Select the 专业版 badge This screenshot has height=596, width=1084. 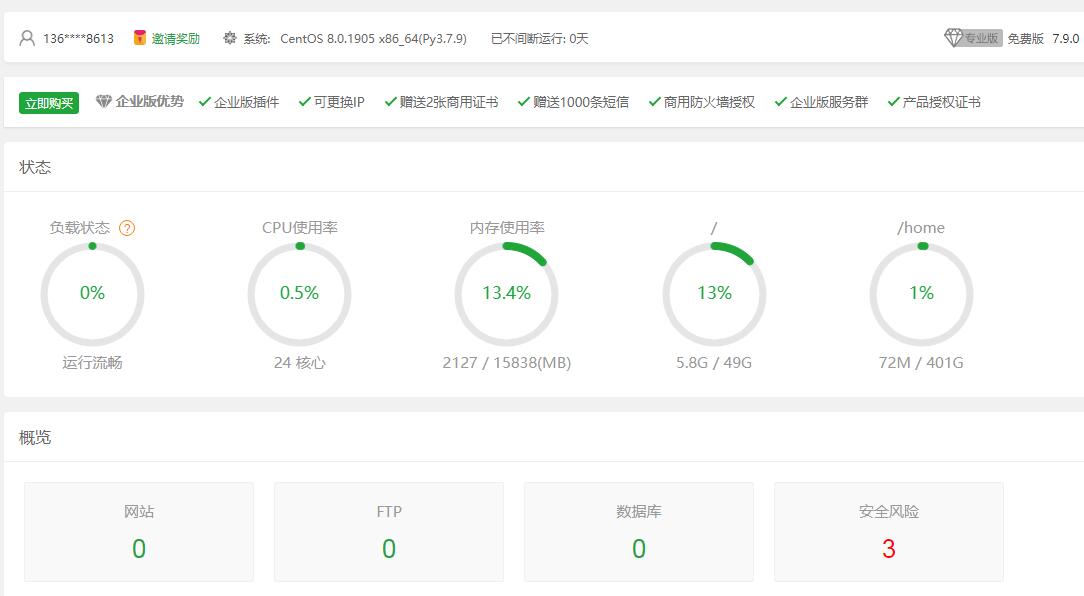[x=981, y=38]
